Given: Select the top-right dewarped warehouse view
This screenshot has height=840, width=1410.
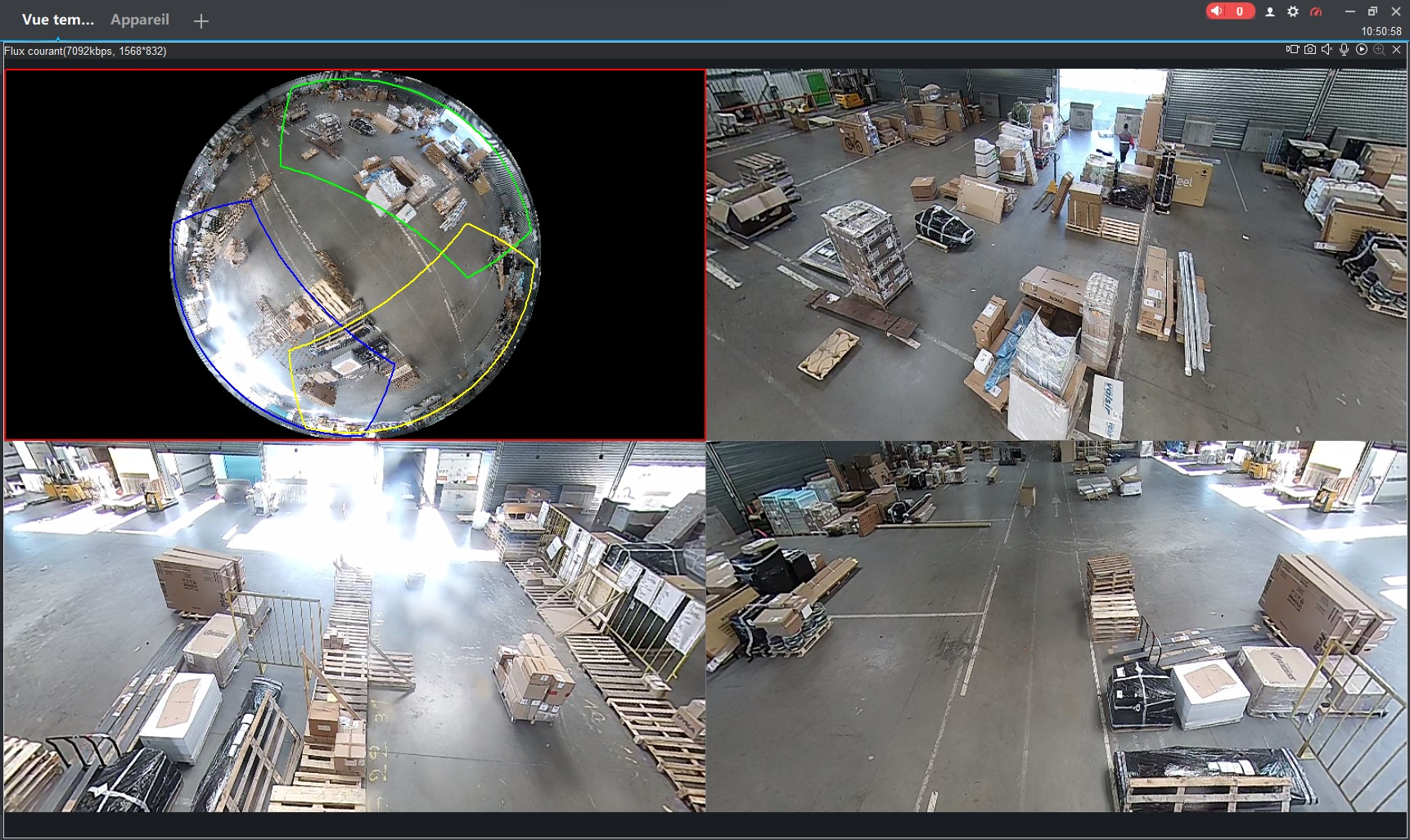Looking at the screenshot, I should [1056, 254].
